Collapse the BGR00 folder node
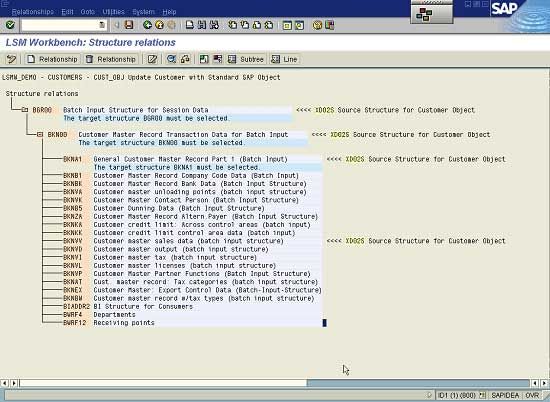This screenshot has height=402, width=550. [25, 110]
